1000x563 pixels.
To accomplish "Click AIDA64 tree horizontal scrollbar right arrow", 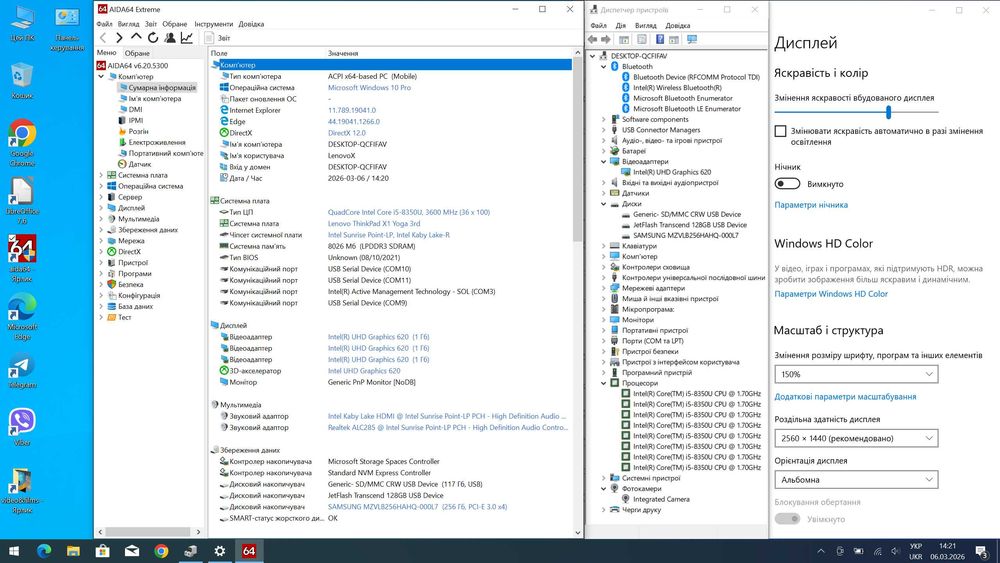I will 198,532.
